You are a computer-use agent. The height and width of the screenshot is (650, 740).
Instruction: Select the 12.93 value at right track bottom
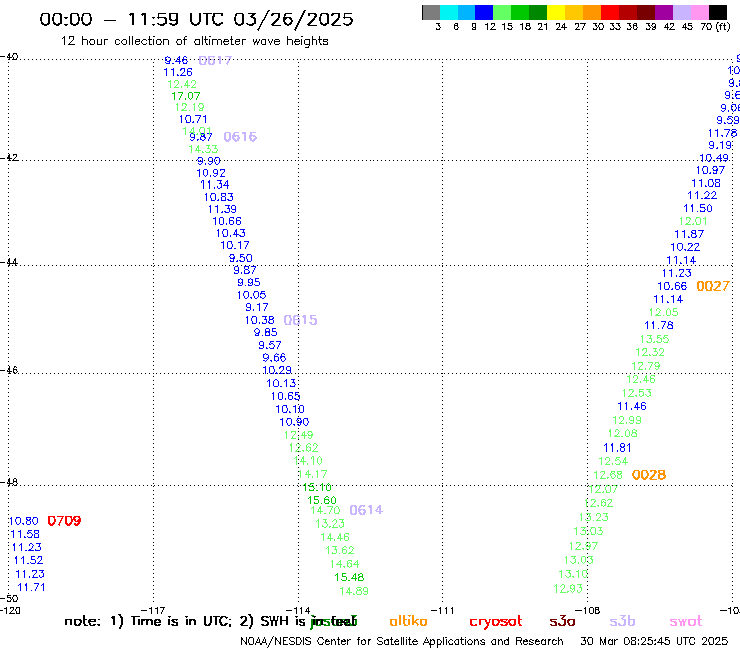pyautogui.click(x=568, y=589)
